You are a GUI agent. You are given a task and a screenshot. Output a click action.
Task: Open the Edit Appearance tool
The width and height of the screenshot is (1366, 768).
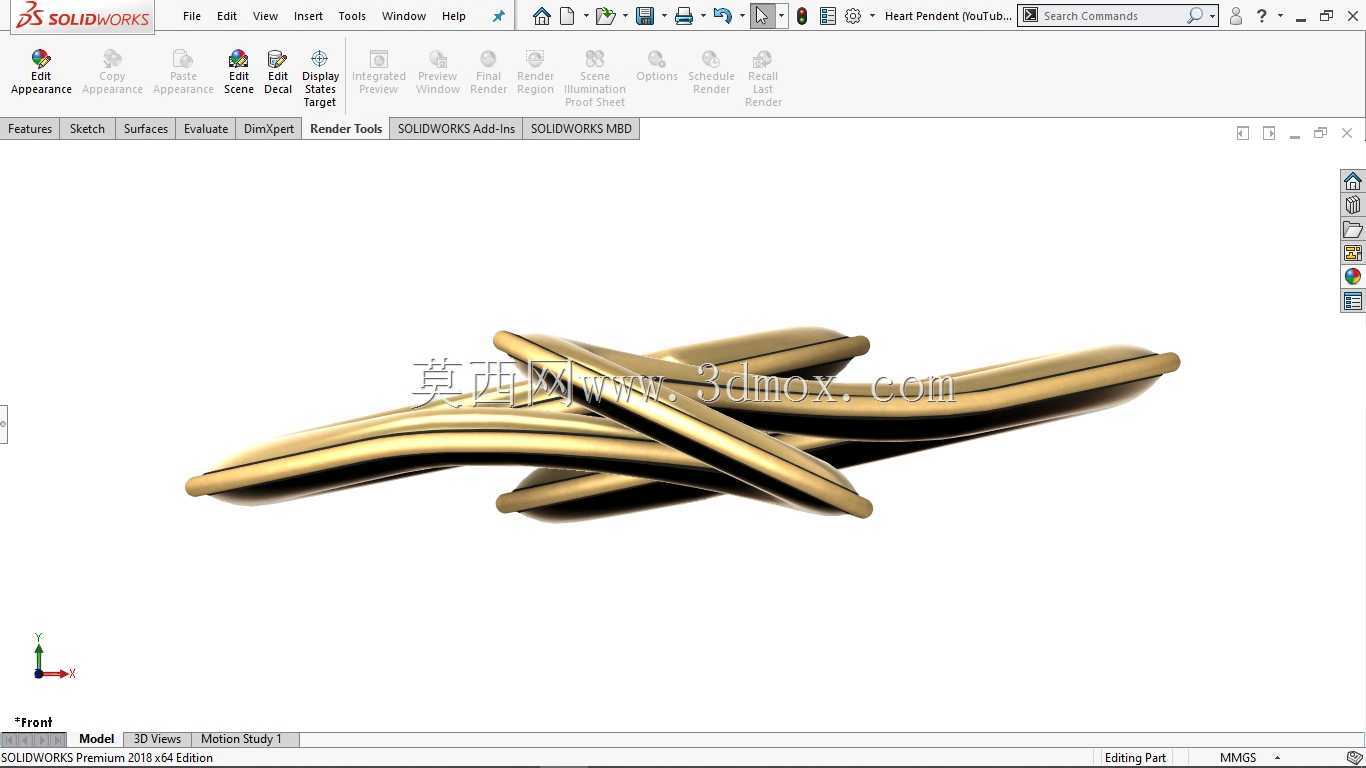click(x=41, y=73)
